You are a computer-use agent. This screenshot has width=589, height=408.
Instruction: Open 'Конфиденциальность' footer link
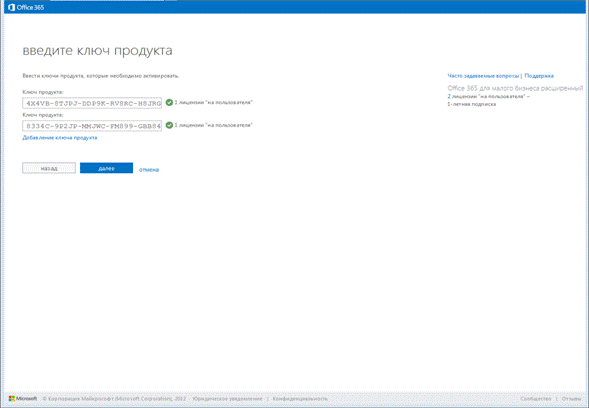(x=300, y=399)
